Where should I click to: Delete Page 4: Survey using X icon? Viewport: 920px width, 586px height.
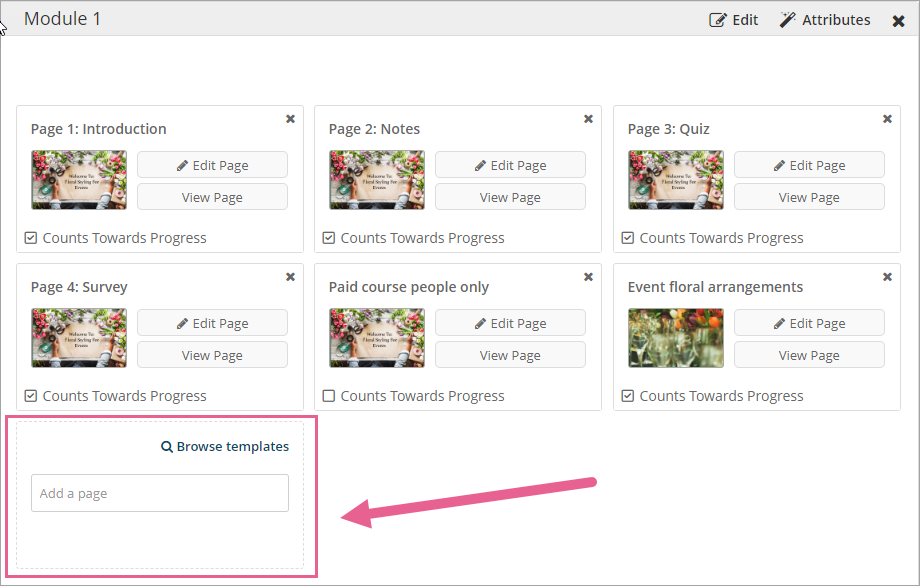pos(290,277)
